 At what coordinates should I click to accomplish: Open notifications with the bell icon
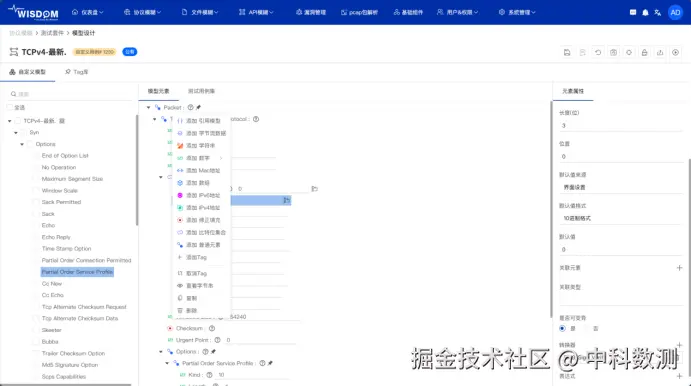pyautogui.click(x=645, y=12)
